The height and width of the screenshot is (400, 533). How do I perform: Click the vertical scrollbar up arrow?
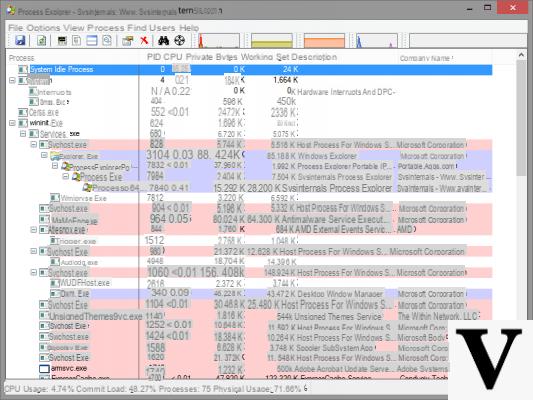tap(521, 55)
